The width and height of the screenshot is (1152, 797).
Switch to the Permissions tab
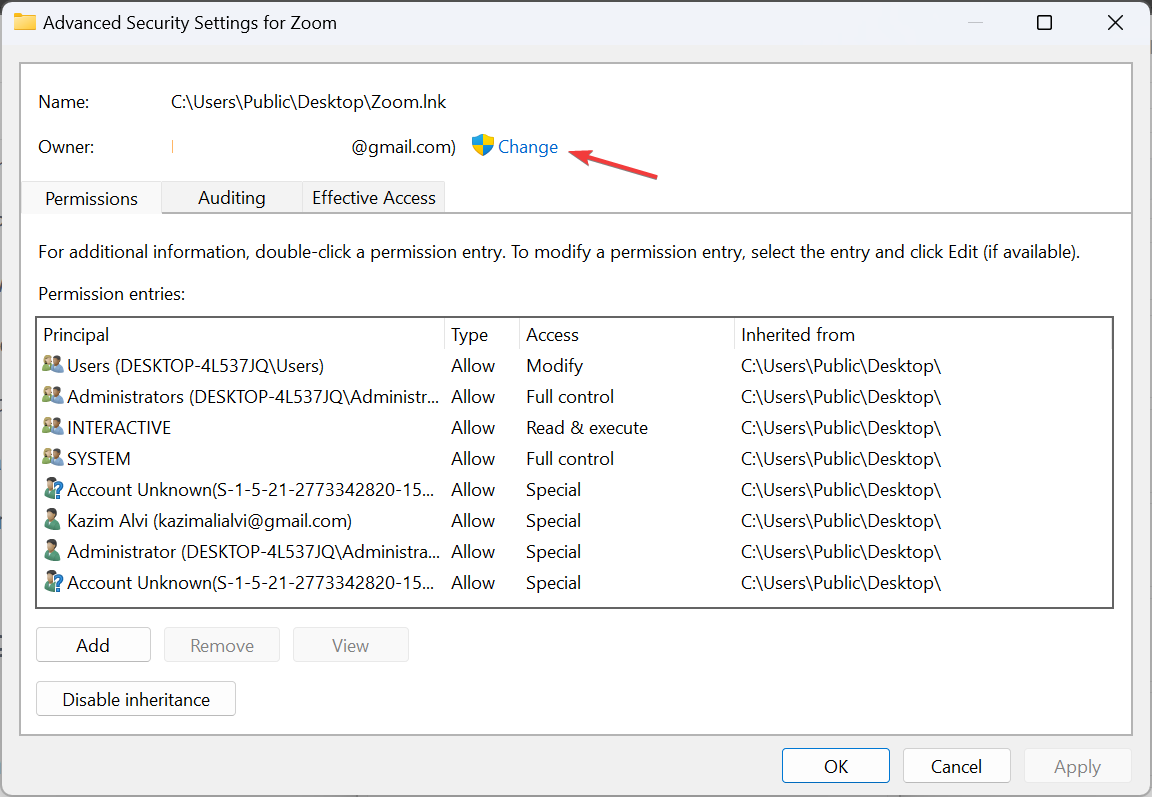click(91, 198)
